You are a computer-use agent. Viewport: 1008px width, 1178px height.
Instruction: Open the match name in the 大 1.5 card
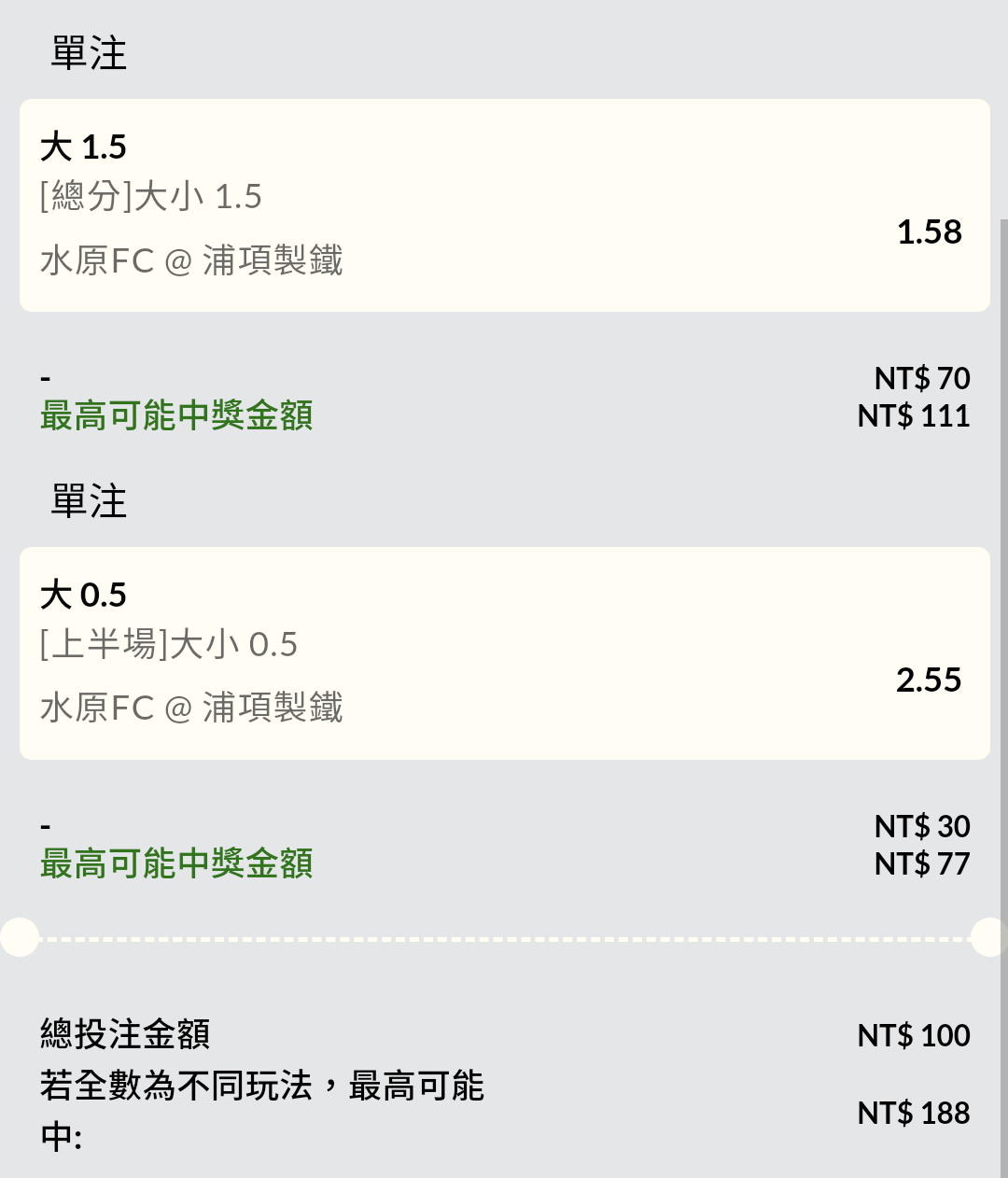point(191,260)
